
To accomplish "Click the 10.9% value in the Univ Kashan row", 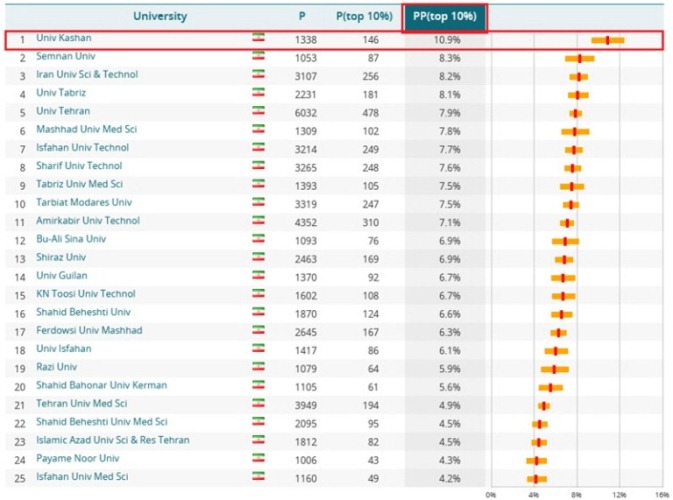I will pyautogui.click(x=446, y=40).
